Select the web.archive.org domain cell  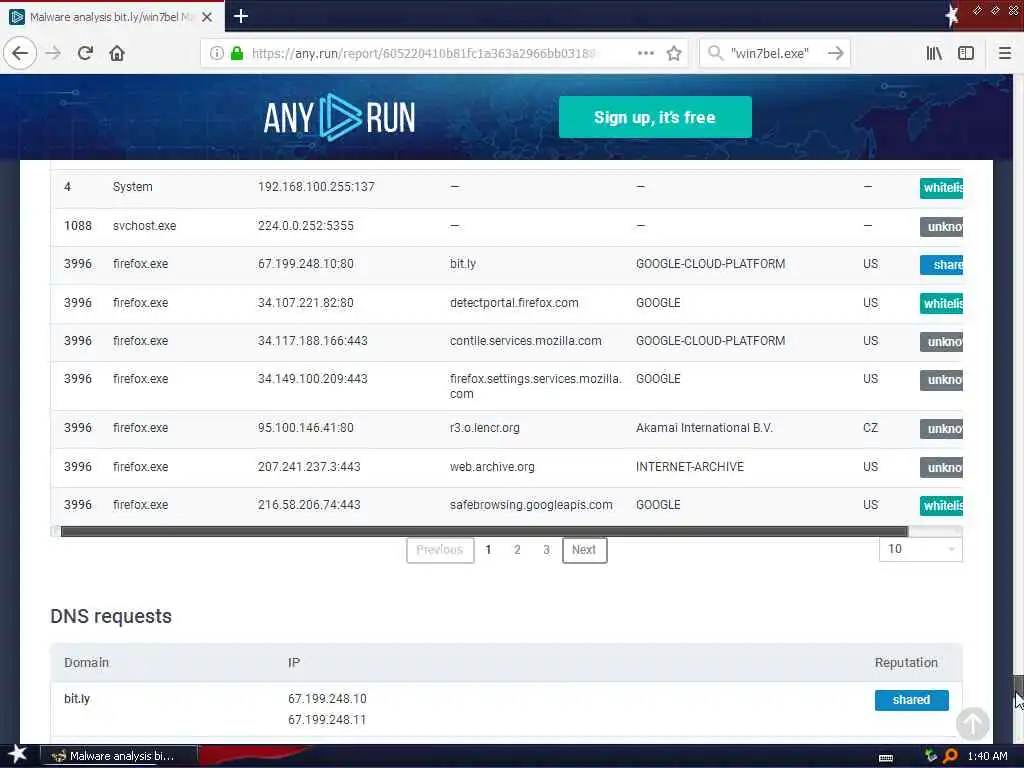(492, 467)
